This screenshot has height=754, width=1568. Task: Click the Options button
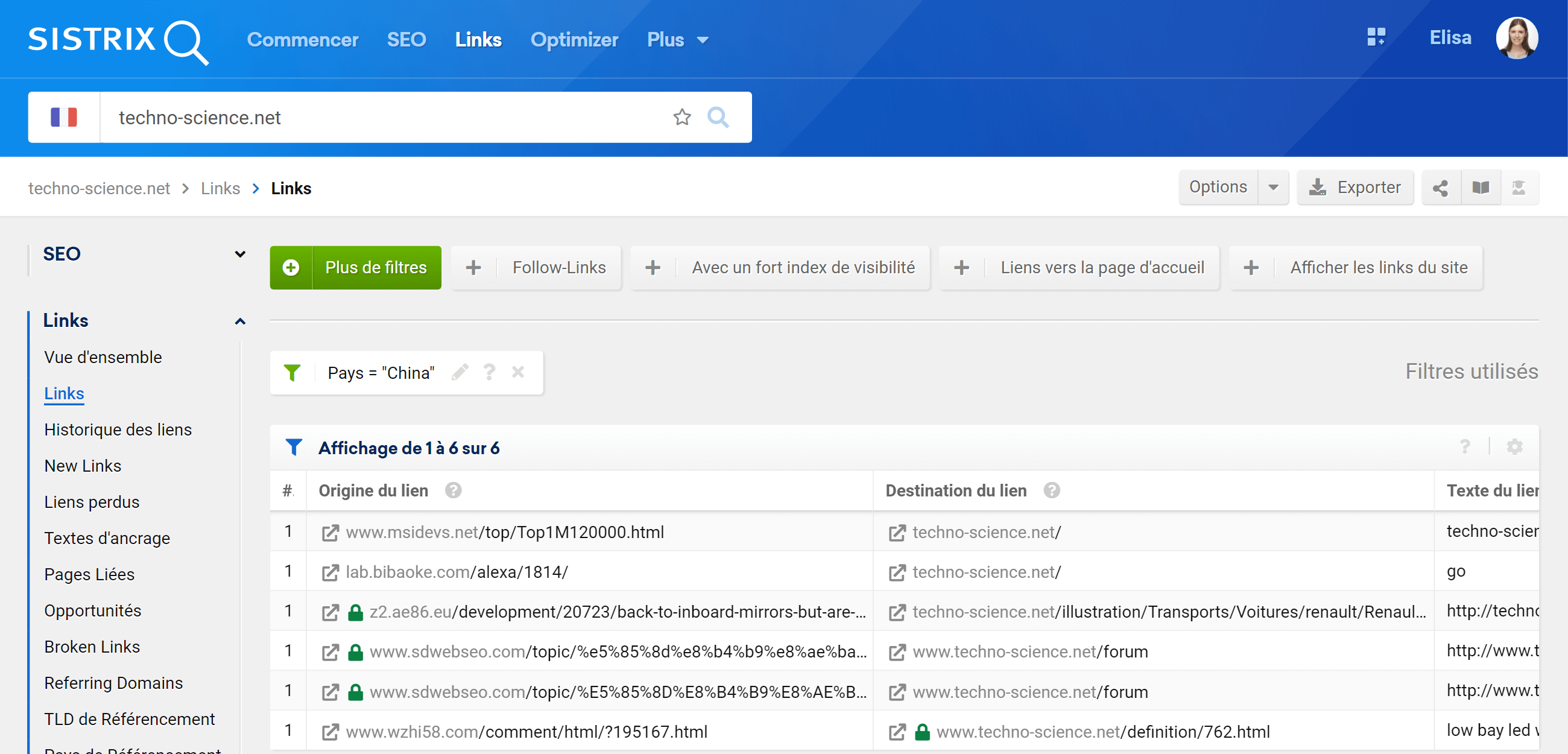[x=1218, y=188]
